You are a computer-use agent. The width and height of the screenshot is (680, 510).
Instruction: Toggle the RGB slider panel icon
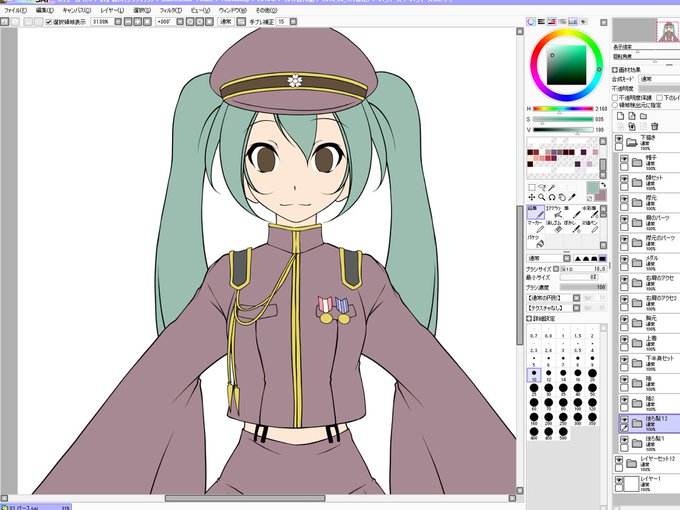[x=541, y=21]
